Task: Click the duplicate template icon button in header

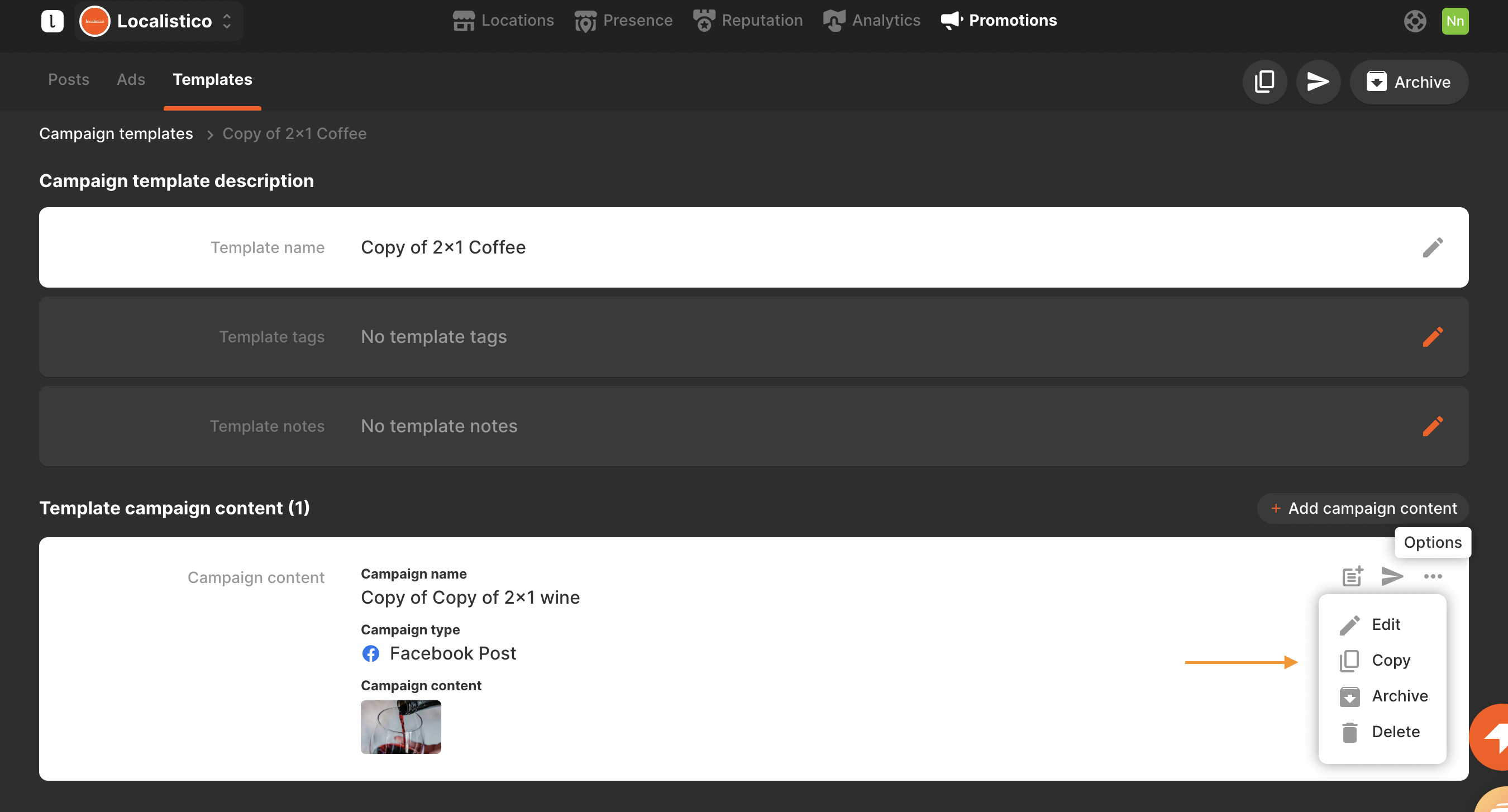Action: 1264,82
